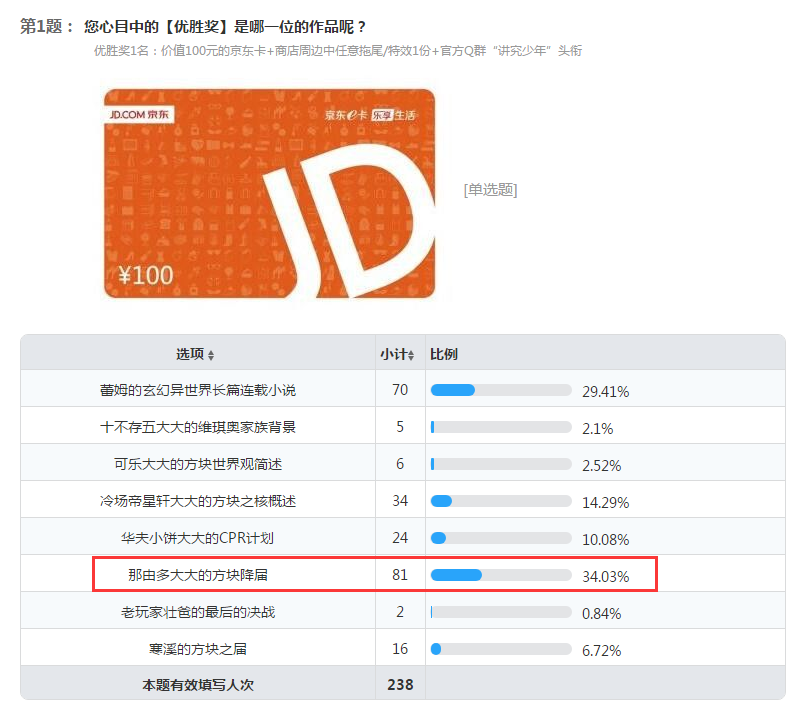Click the [单选题] label
Viewport: 804px width, 710px height.
point(490,190)
